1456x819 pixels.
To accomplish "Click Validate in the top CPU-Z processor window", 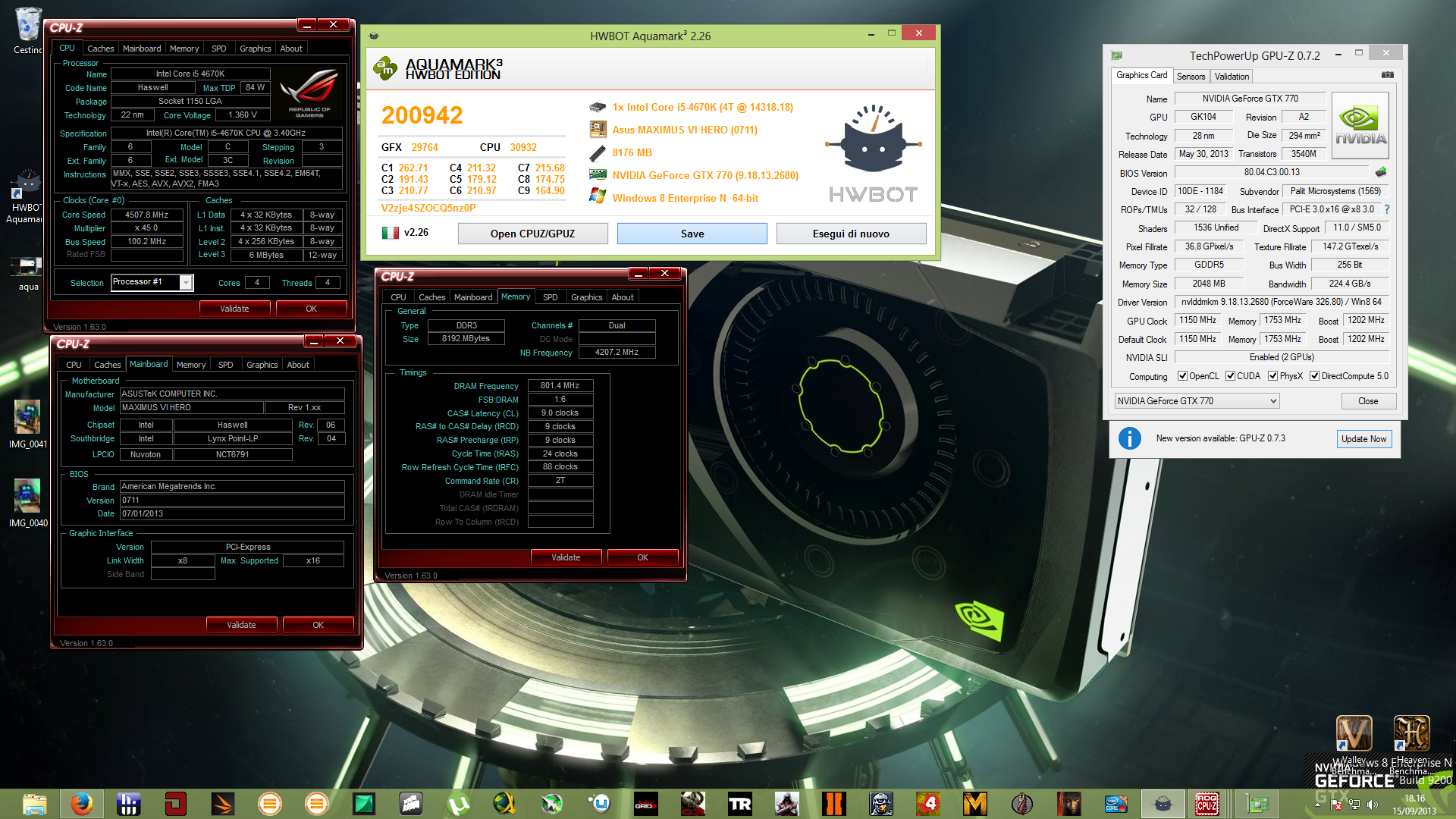I will pyautogui.click(x=234, y=309).
